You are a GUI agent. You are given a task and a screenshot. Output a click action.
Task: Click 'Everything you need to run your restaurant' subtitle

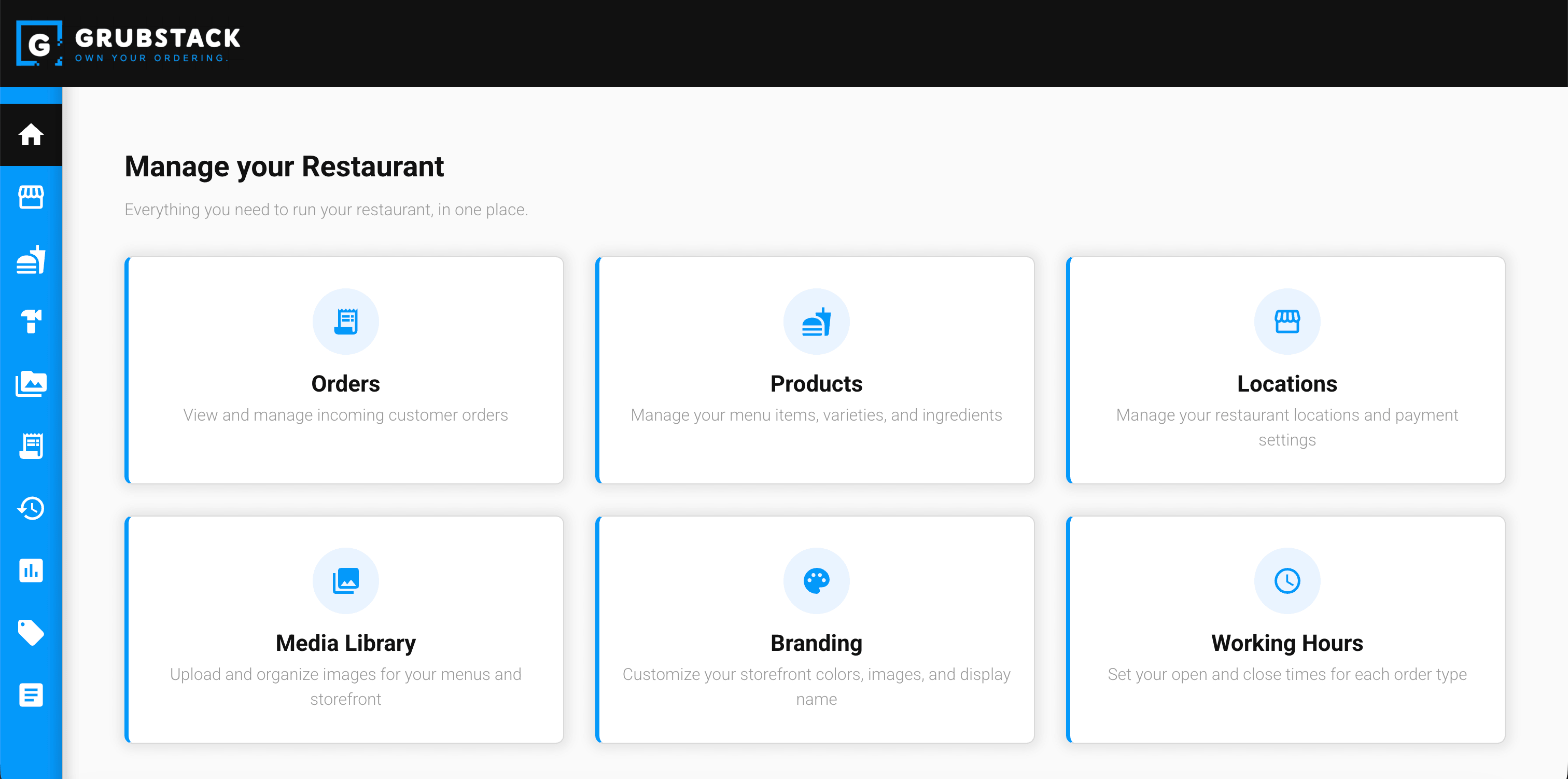(x=326, y=210)
